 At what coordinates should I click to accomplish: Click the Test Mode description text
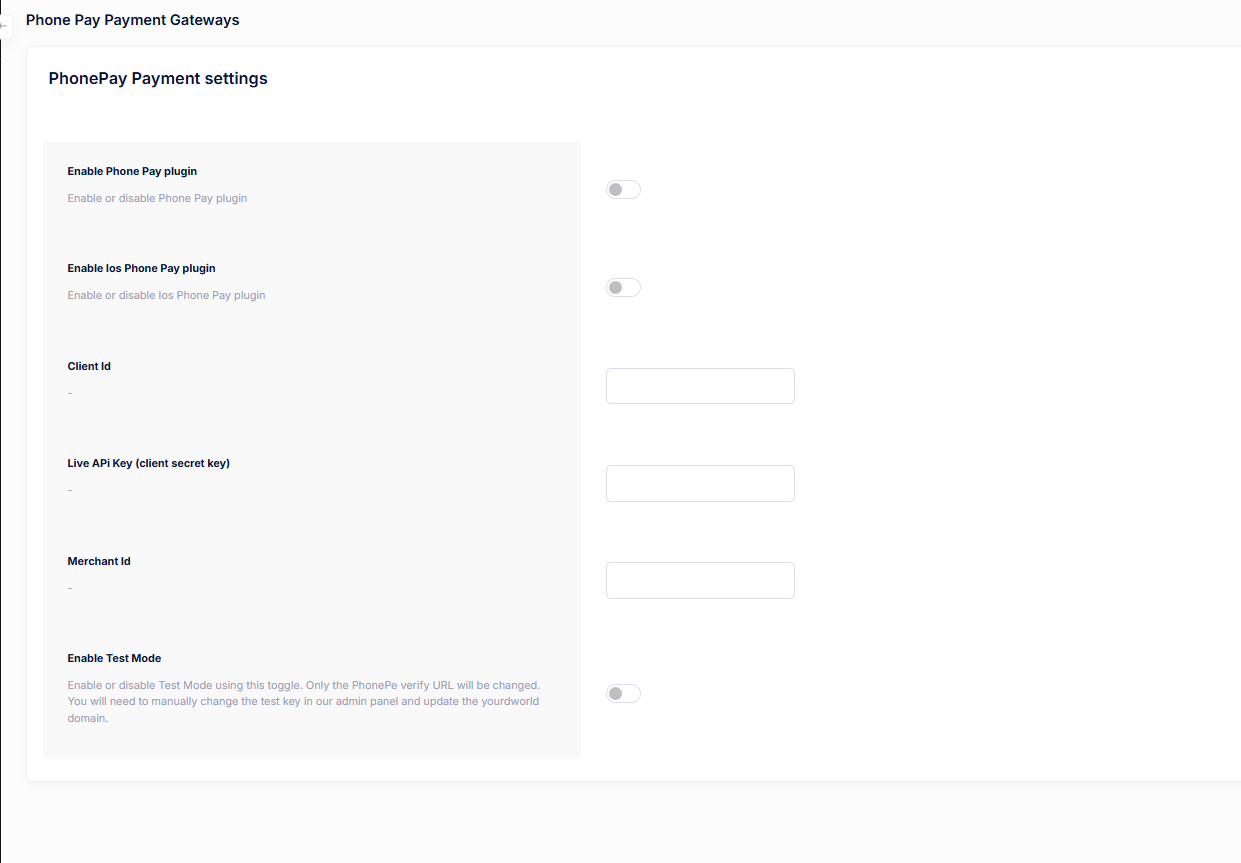coord(303,701)
